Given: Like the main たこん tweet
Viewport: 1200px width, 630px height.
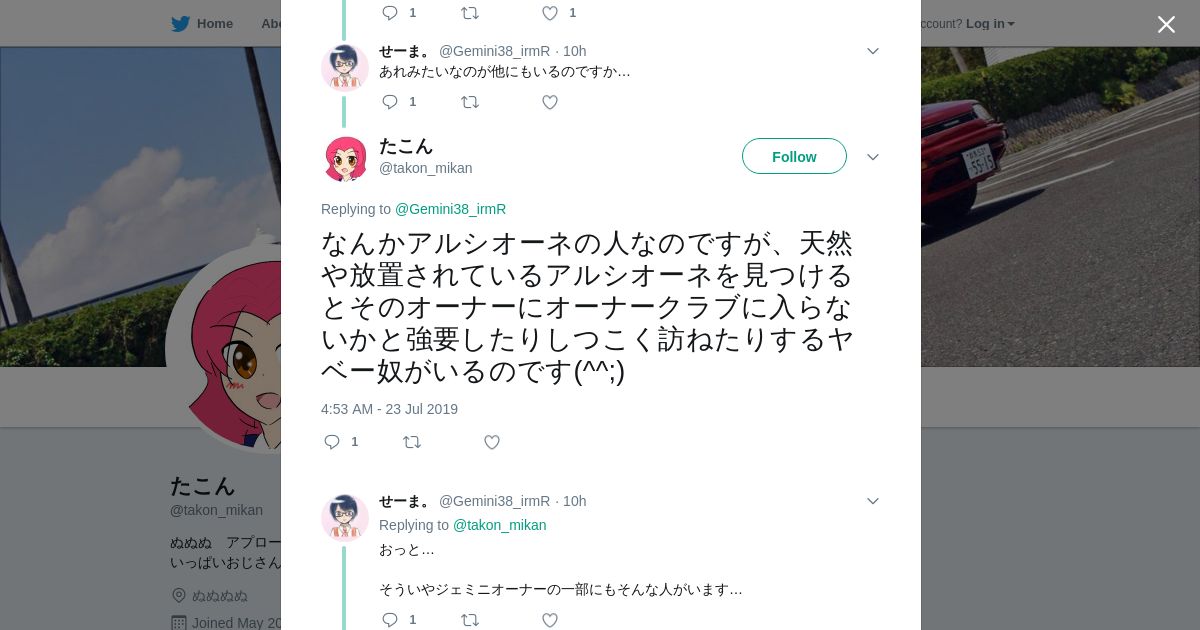Looking at the screenshot, I should (x=492, y=442).
